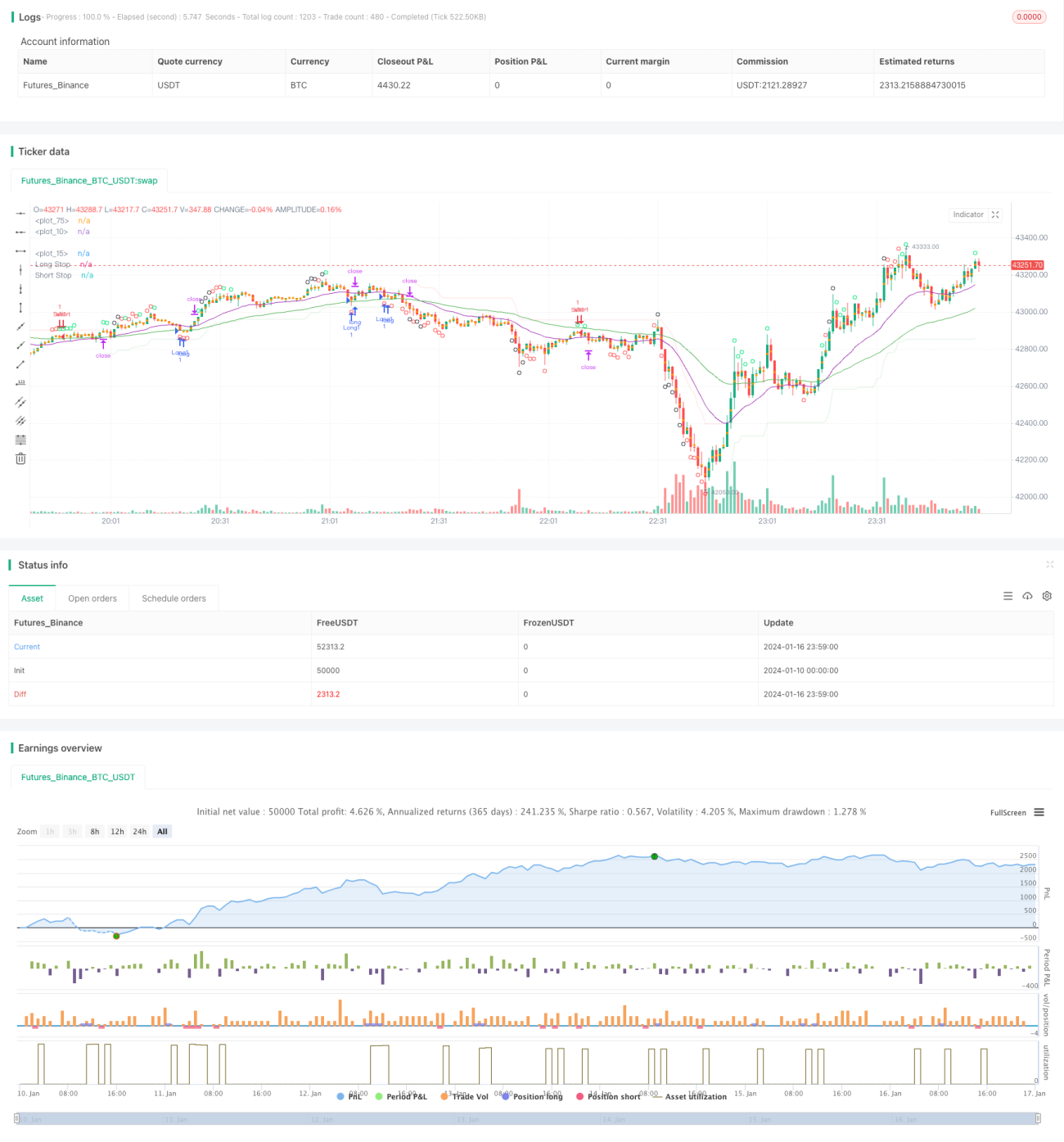1064x1142 pixels.
Task: Toggle the PnL series in chart legend
Action: tap(349, 1096)
